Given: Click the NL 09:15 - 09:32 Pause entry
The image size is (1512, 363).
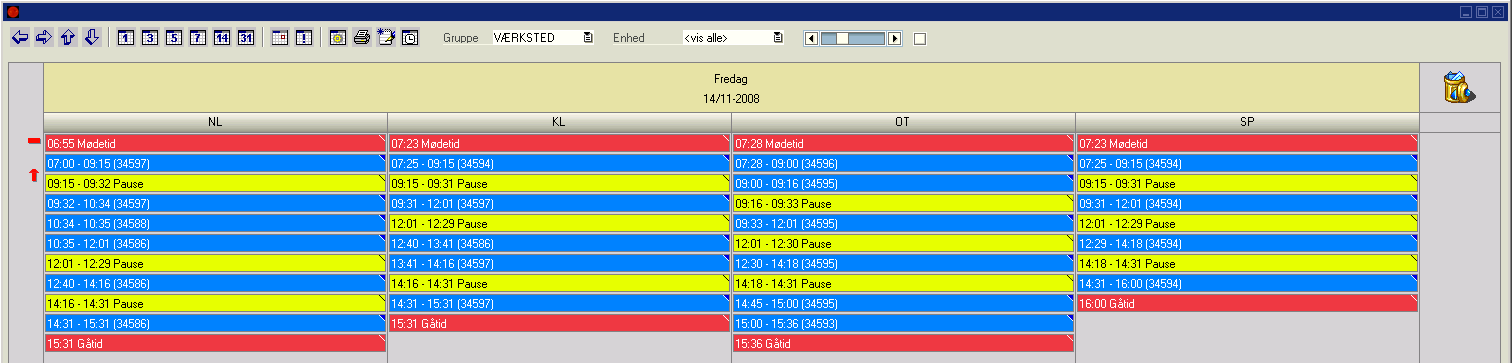Looking at the screenshot, I should click(x=215, y=183).
